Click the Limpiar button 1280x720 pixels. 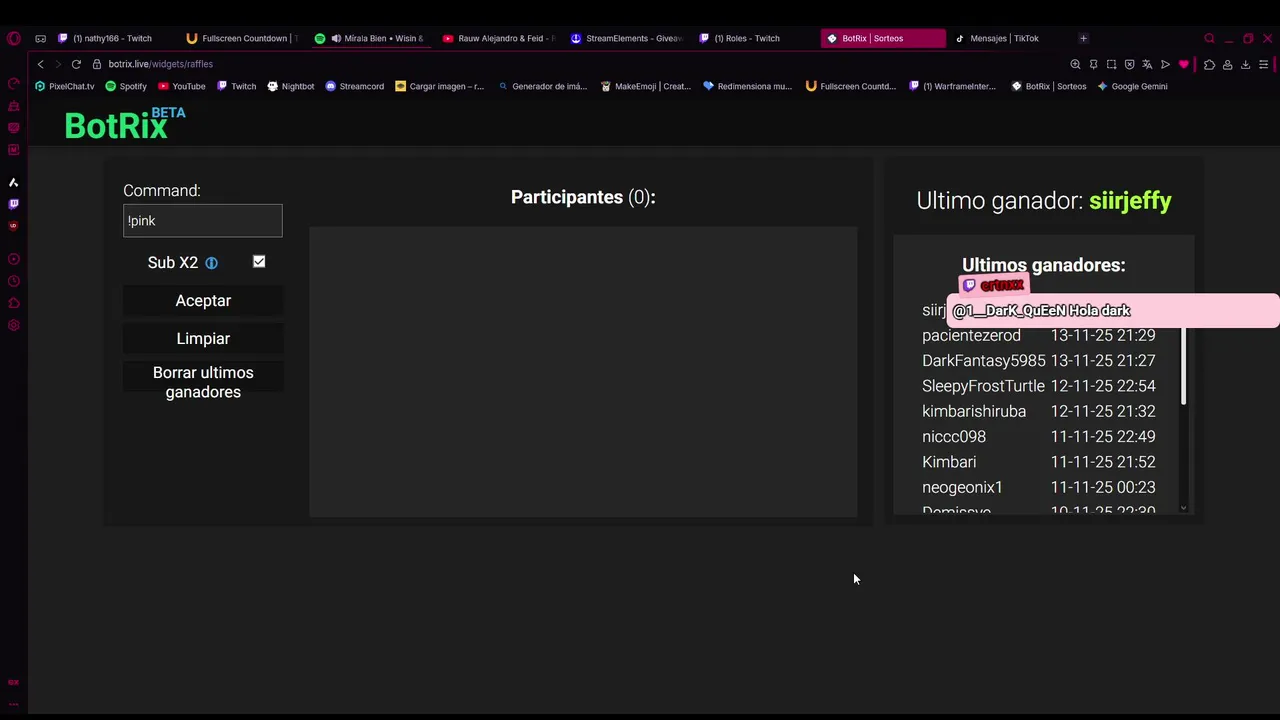coord(203,339)
